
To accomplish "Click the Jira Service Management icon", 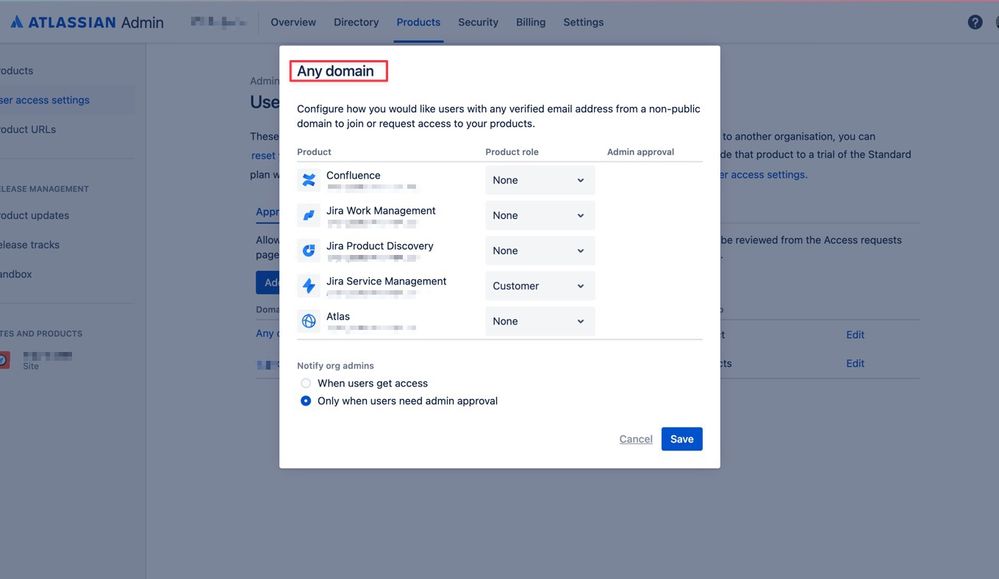I will pos(309,285).
